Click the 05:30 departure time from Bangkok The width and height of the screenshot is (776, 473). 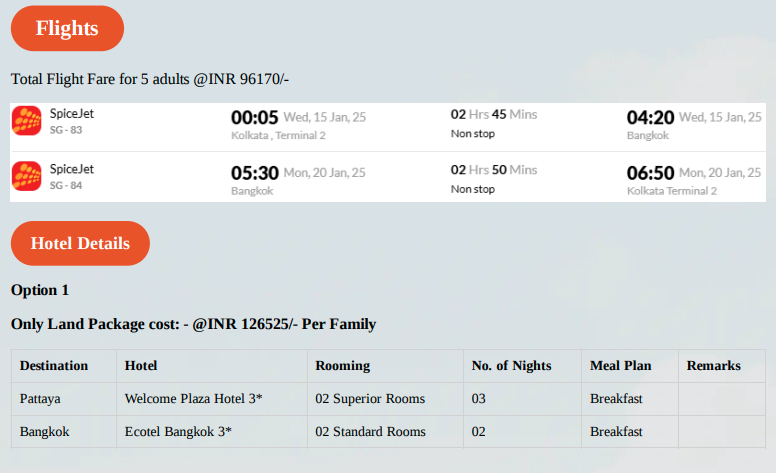coord(255,173)
